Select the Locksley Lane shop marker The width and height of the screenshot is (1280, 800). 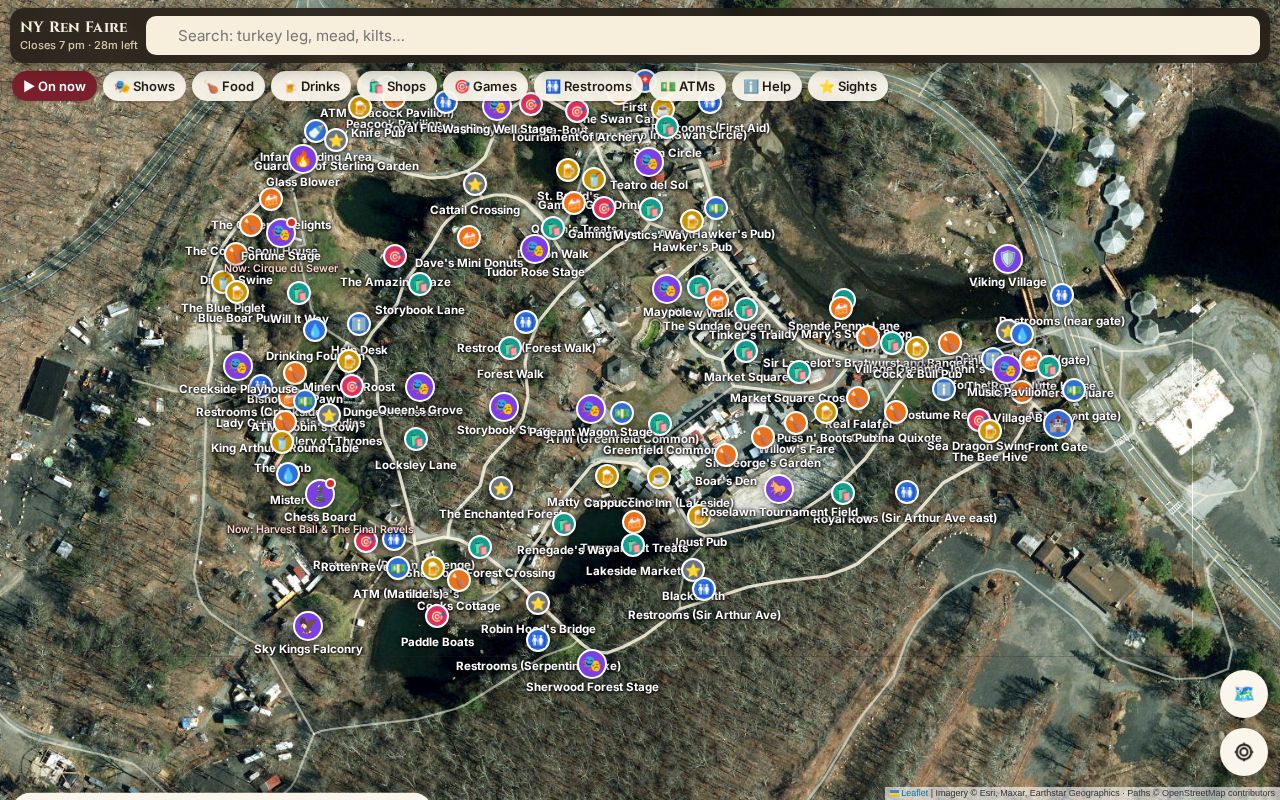tap(416, 439)
